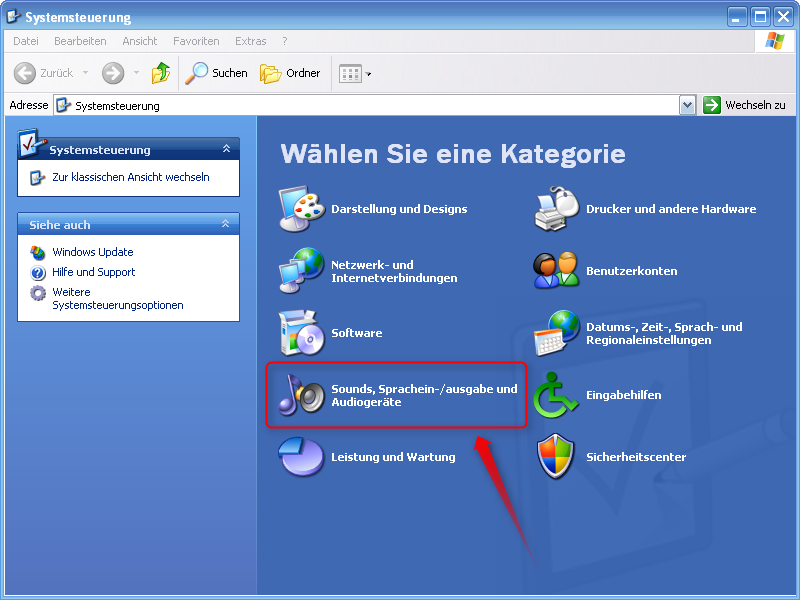The image size is (800, 600).
Task: Open the Sicherheitscenter category label
Action: coord(636,457)
